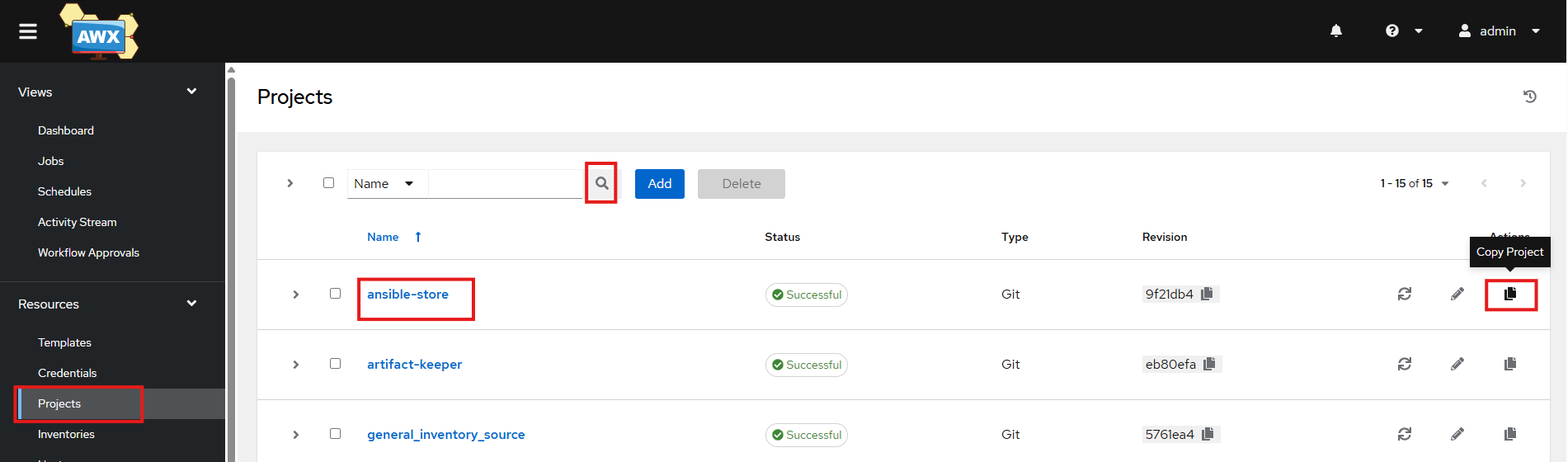Expand general_inventory_source row details
Viewport: 1568px width, 462px height.
tap(296, 435)
